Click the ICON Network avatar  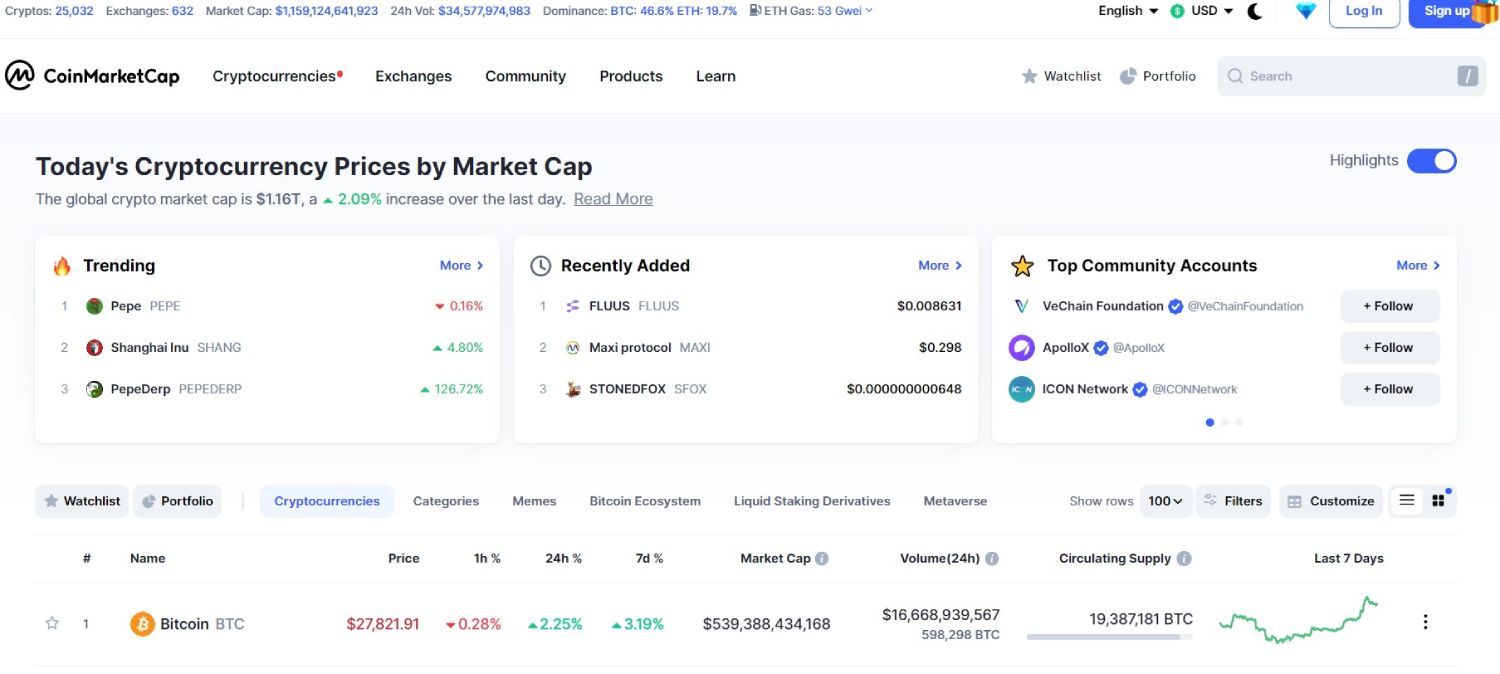point(1021,389)
